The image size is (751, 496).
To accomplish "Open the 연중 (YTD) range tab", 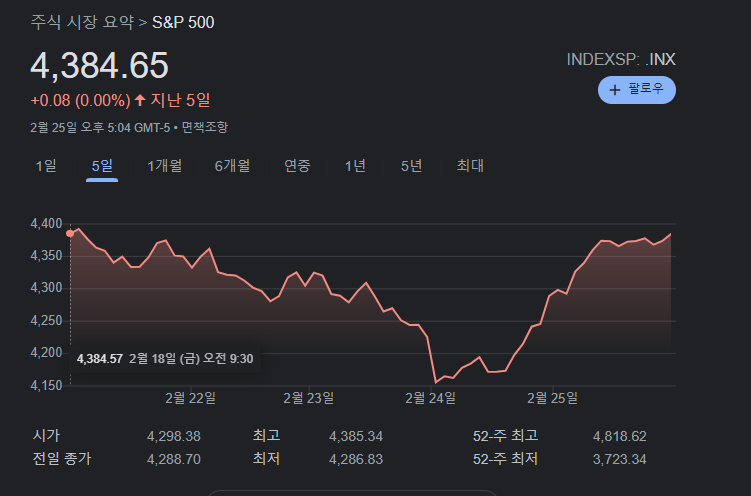I will (297, 166).
